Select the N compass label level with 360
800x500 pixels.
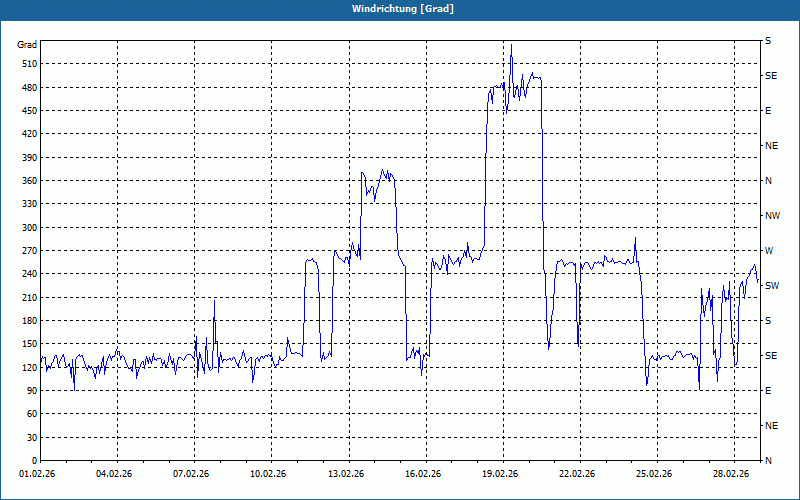769,181
